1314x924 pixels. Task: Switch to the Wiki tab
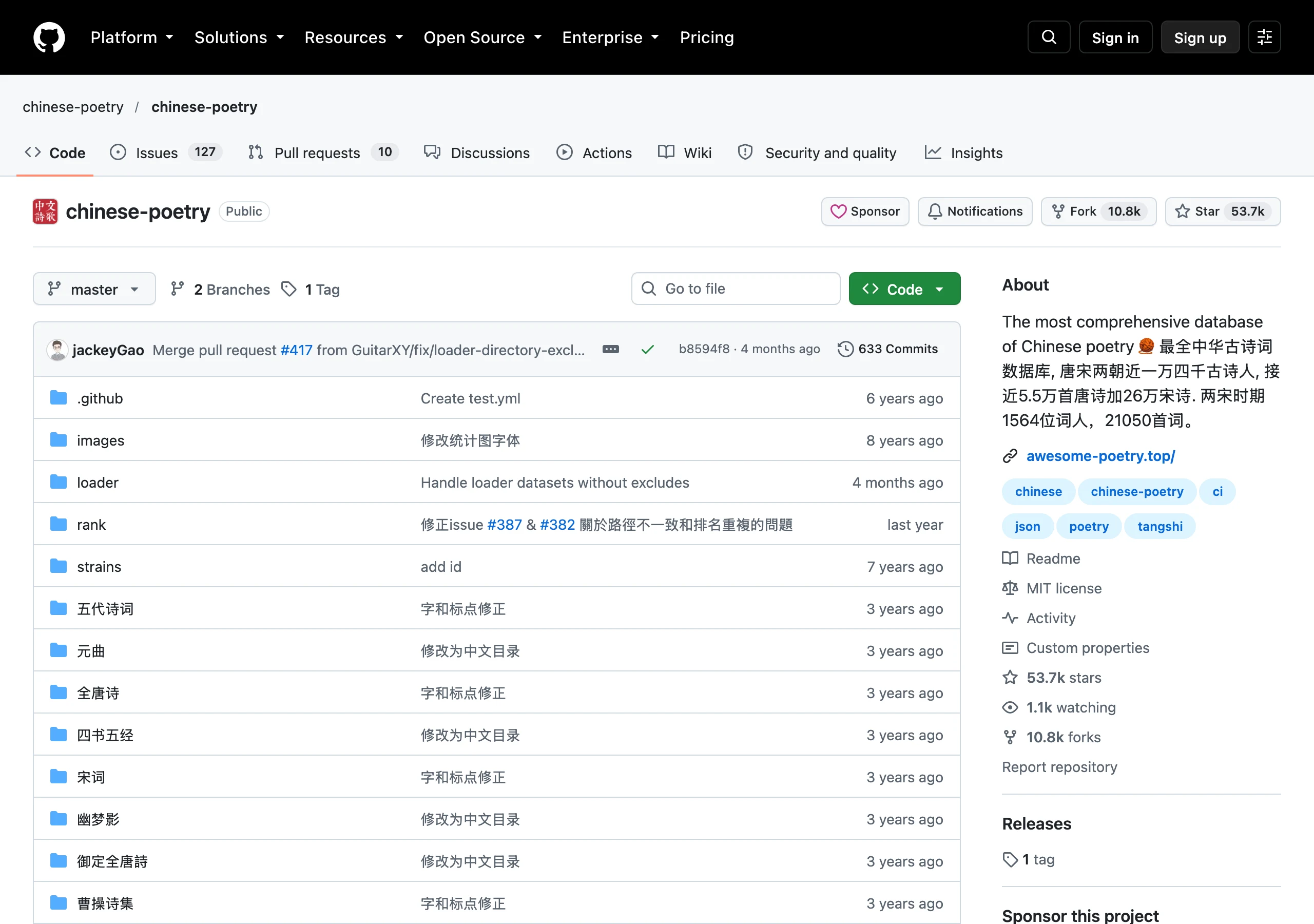point(685,153)
